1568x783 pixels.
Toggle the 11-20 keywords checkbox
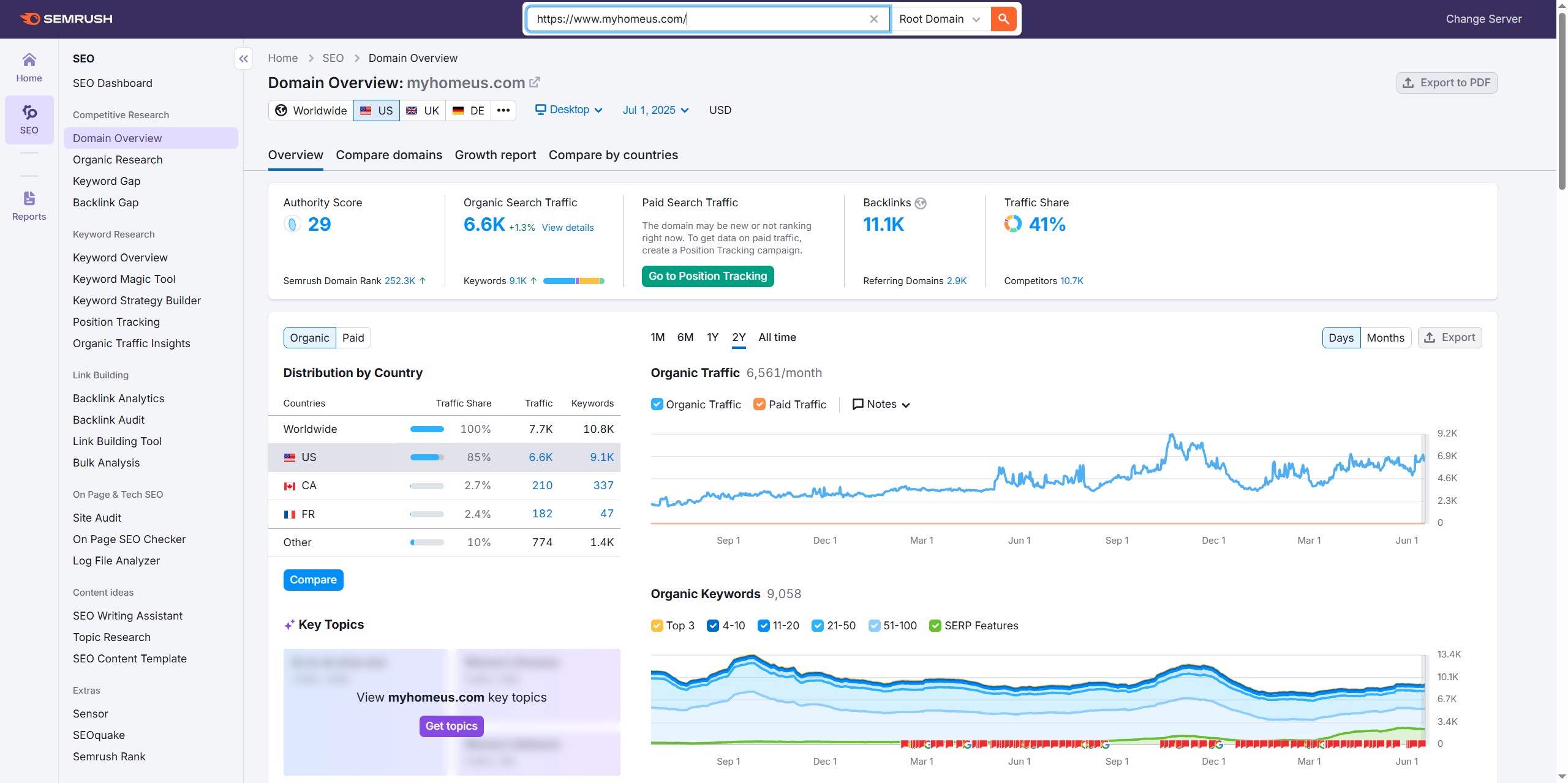[764, 626]
